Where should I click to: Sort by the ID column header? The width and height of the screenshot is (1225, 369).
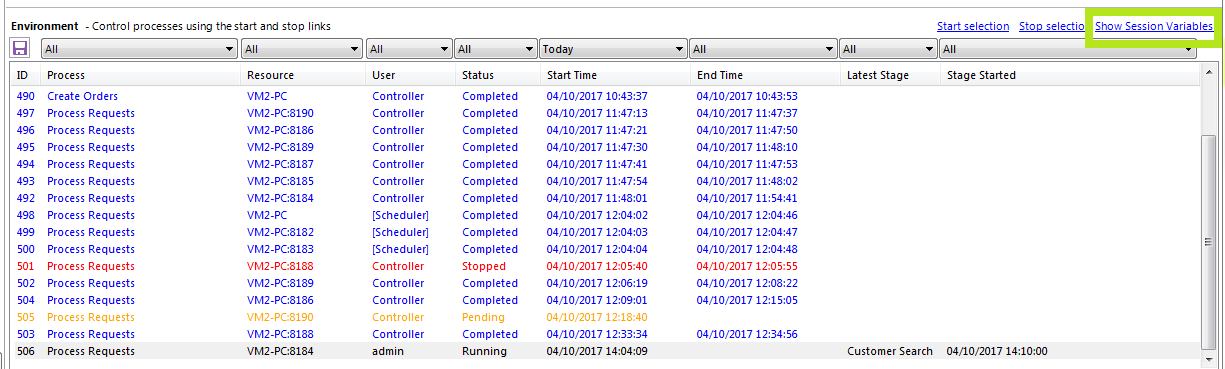click(x=22, y=75)
